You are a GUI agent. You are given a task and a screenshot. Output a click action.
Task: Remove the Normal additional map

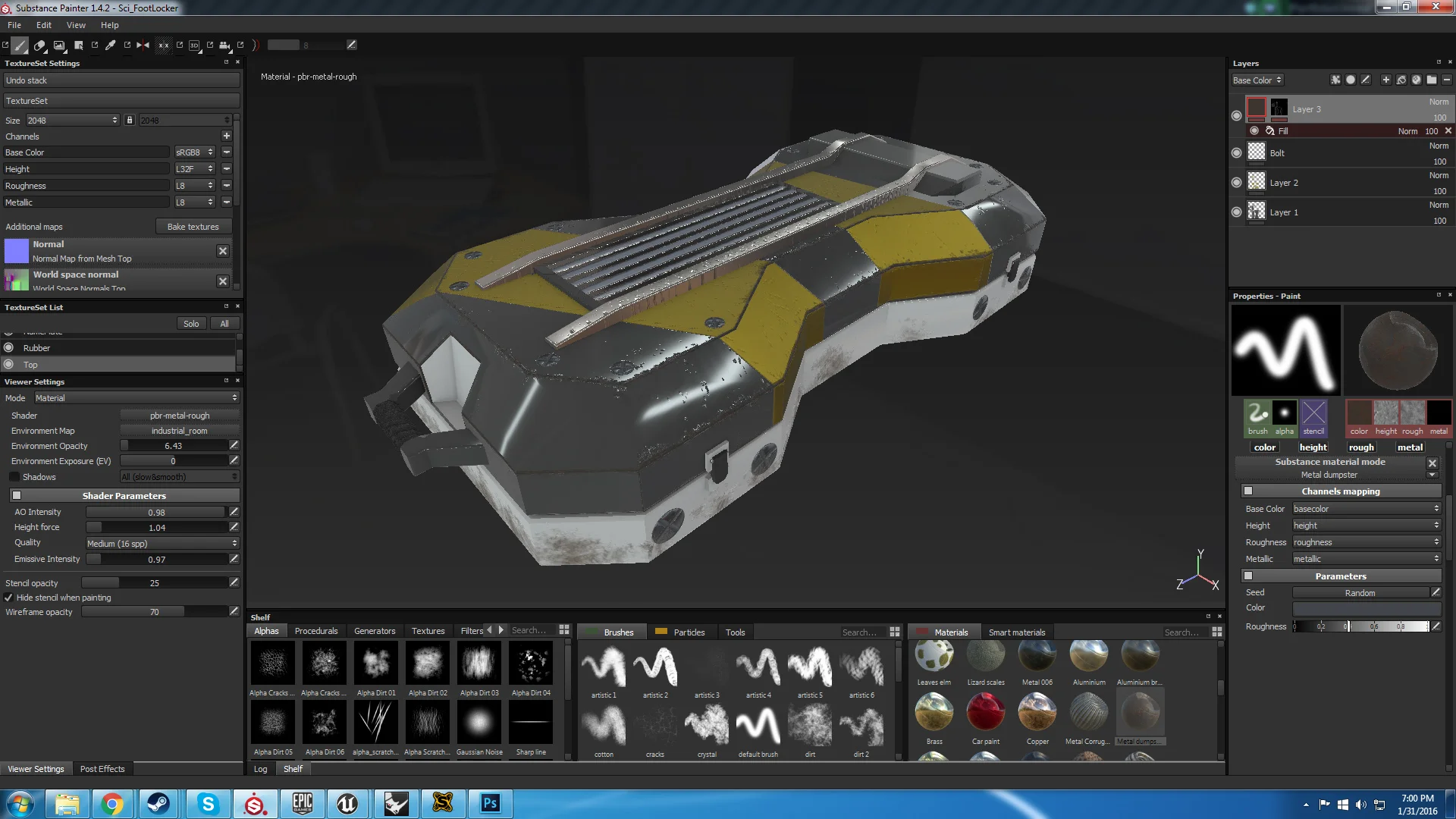click(x=223, y=251)
